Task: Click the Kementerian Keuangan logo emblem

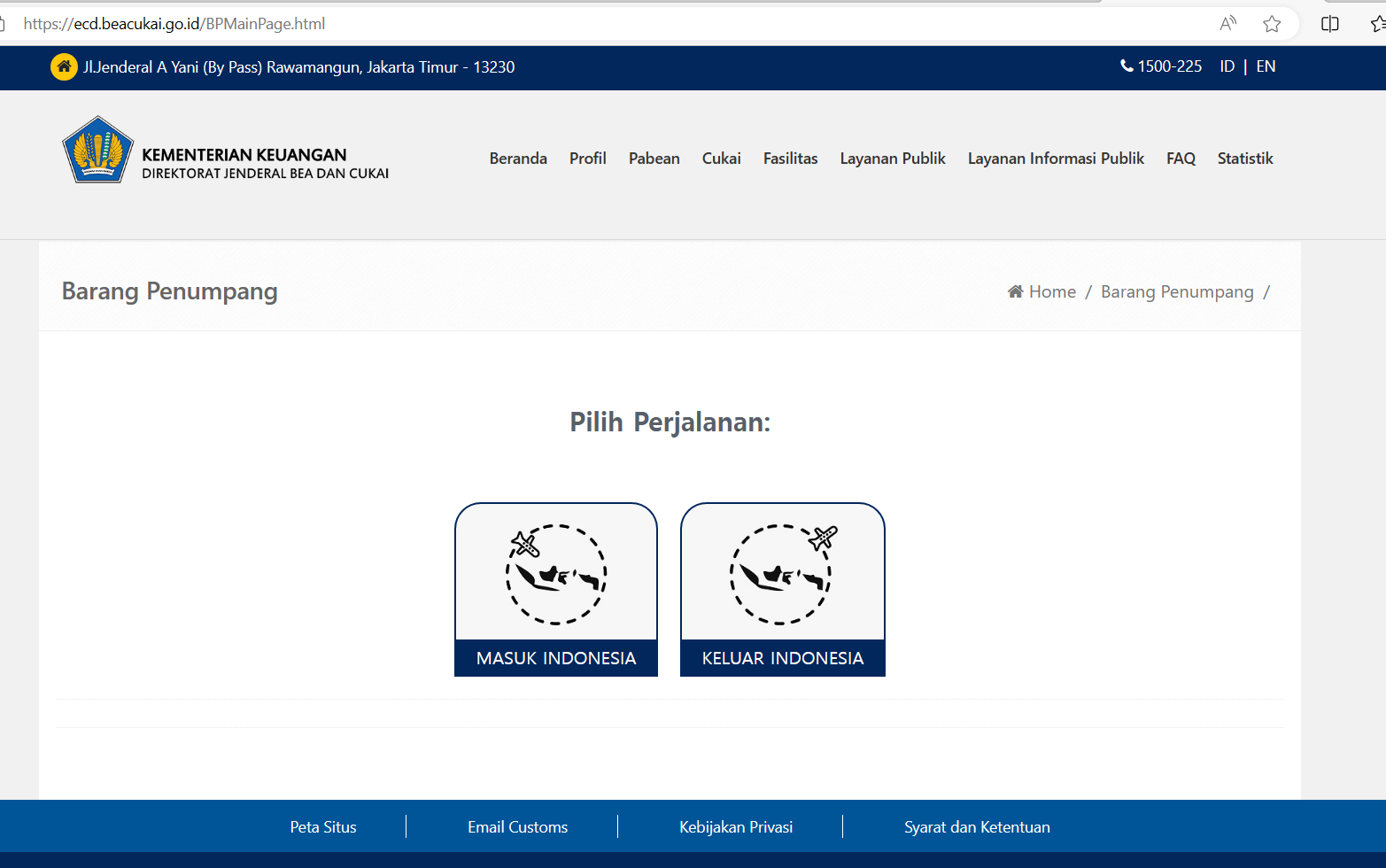Action: [97, 151]
